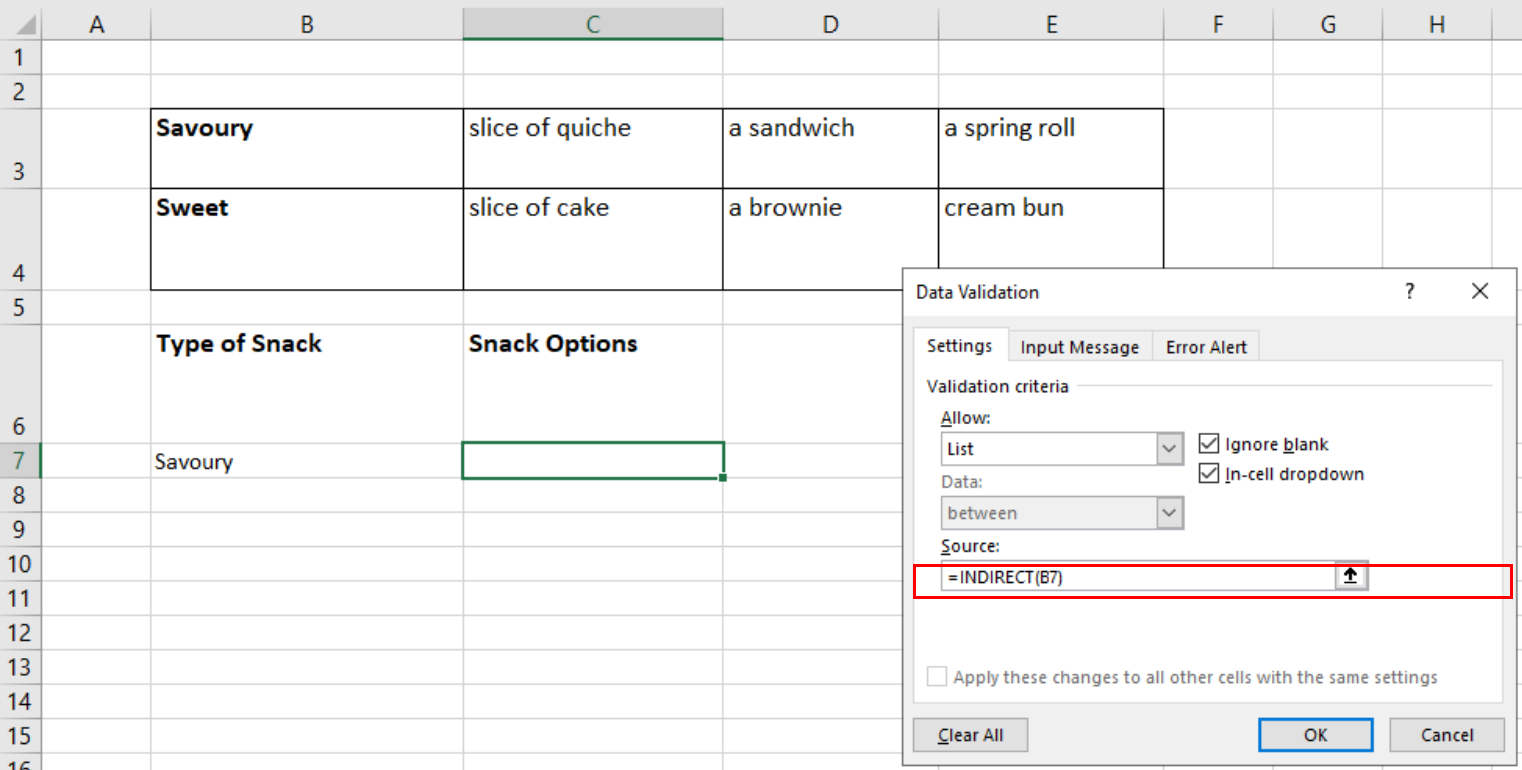Click the Clear All button
The width and height of the screenshot is (1522, 770).
(x=970, y=735)
